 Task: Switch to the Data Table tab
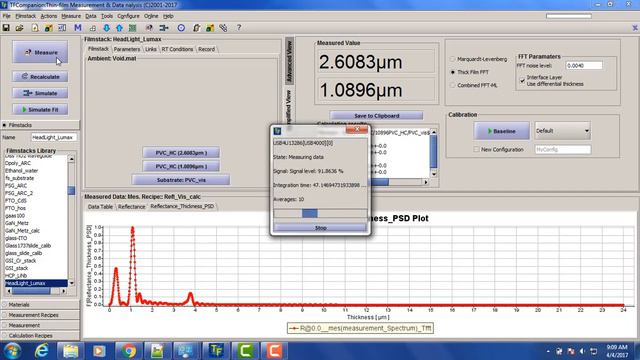click(x=100, y=207)
